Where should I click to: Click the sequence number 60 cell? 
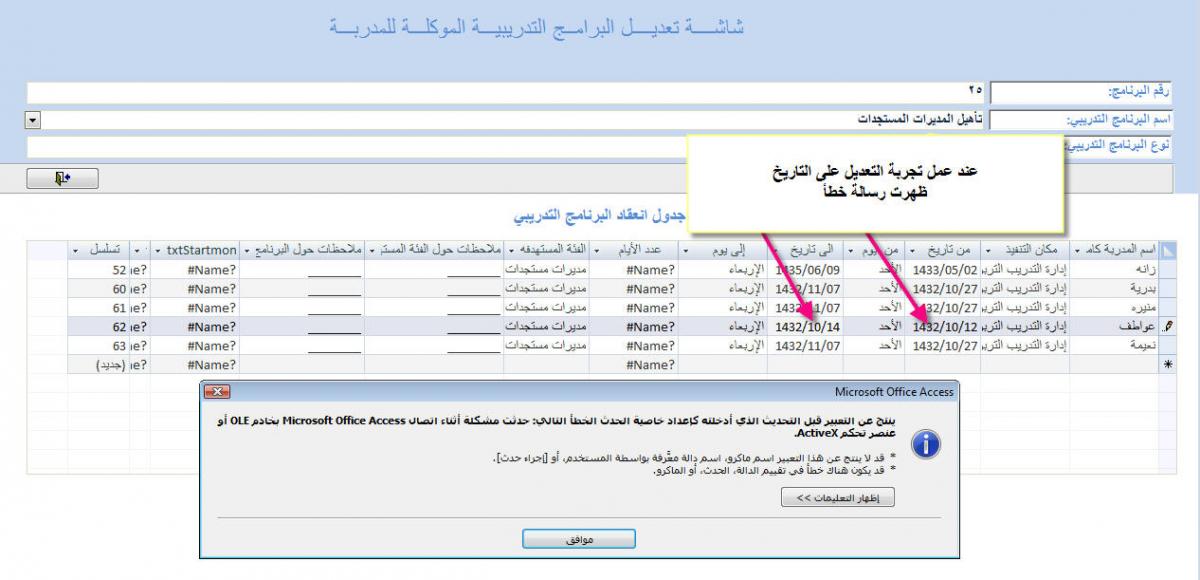pyautogui.click(x=98, y=288)
